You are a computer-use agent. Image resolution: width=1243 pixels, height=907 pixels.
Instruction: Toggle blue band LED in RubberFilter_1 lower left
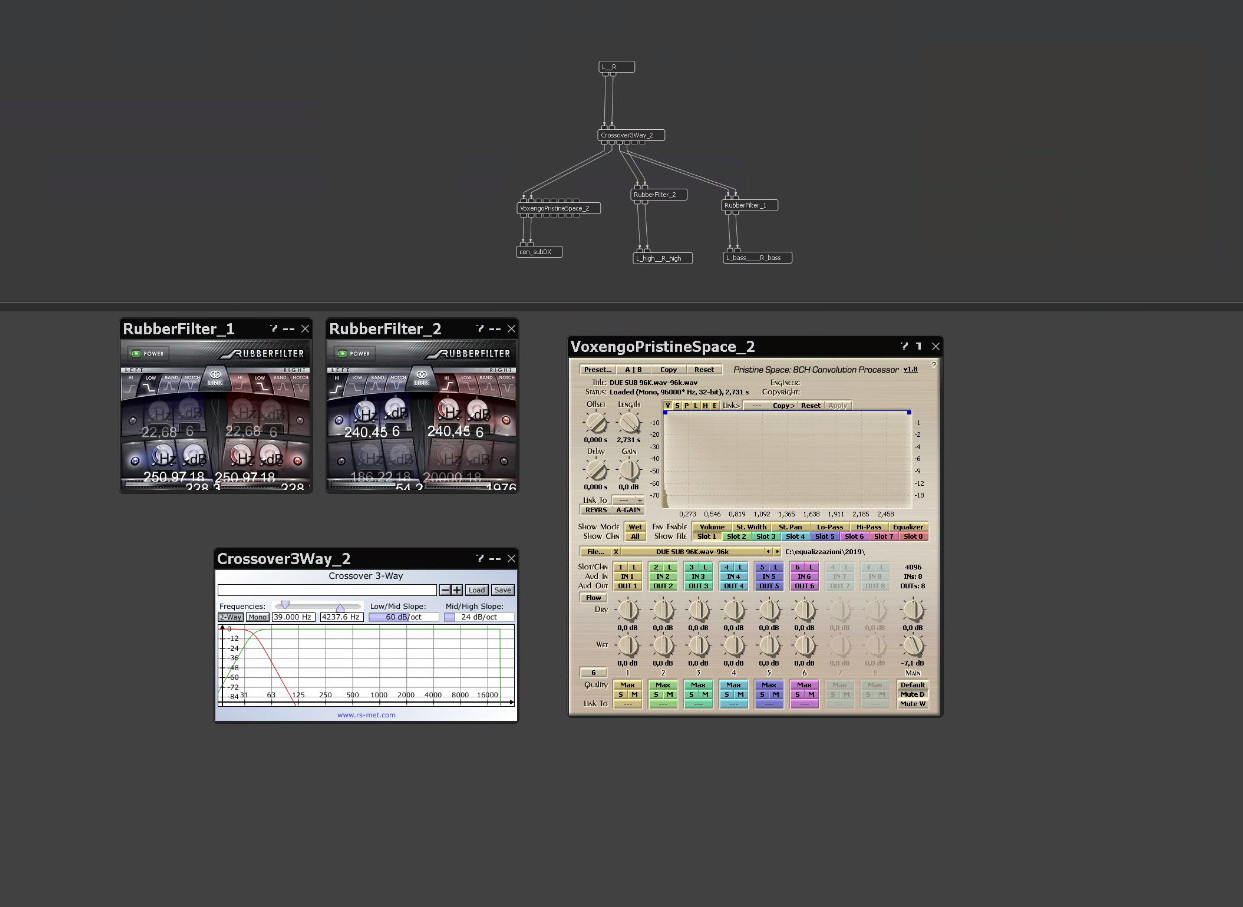135,460
